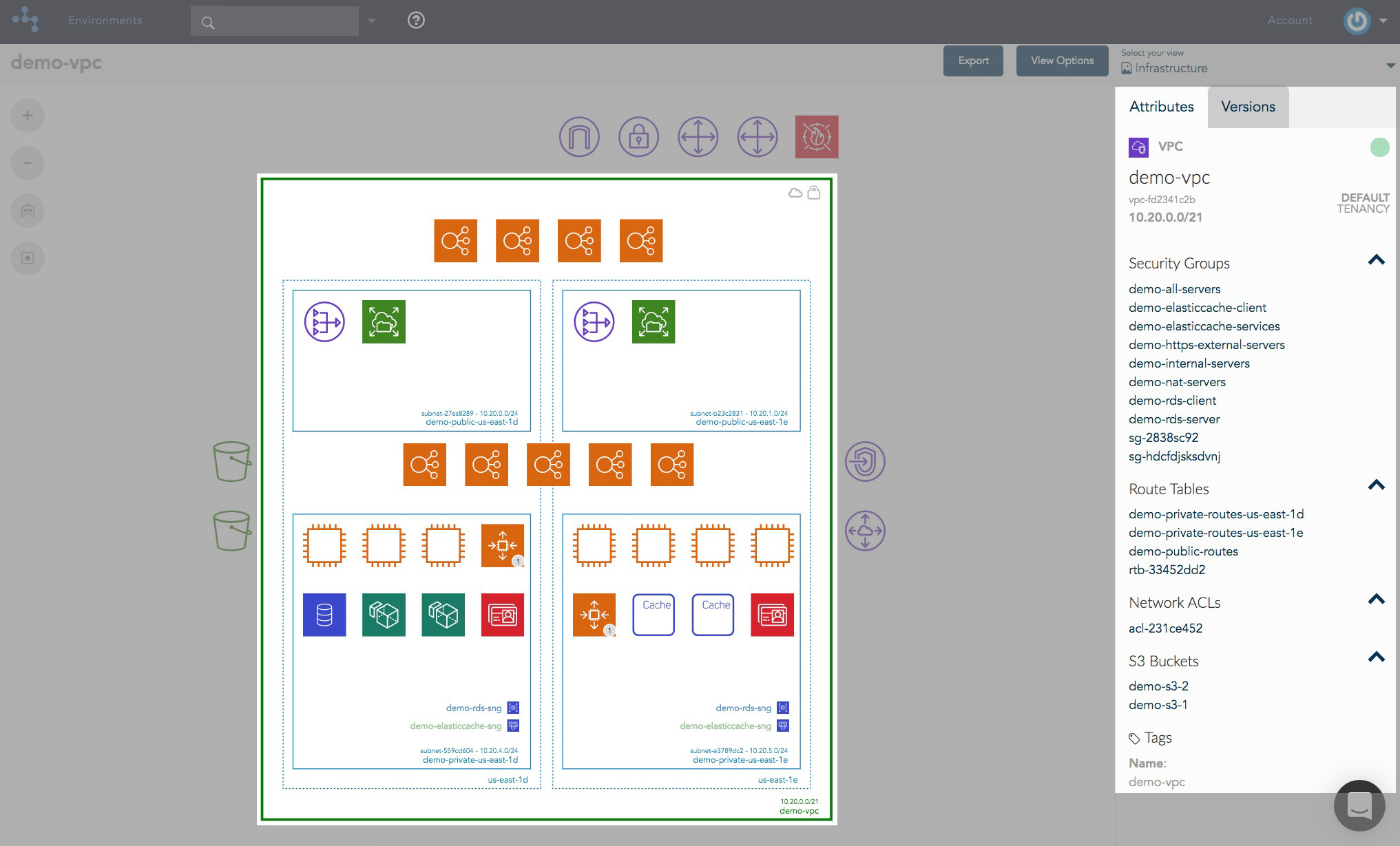Open acl-231ce452 network ACL

coord(1165,628)
